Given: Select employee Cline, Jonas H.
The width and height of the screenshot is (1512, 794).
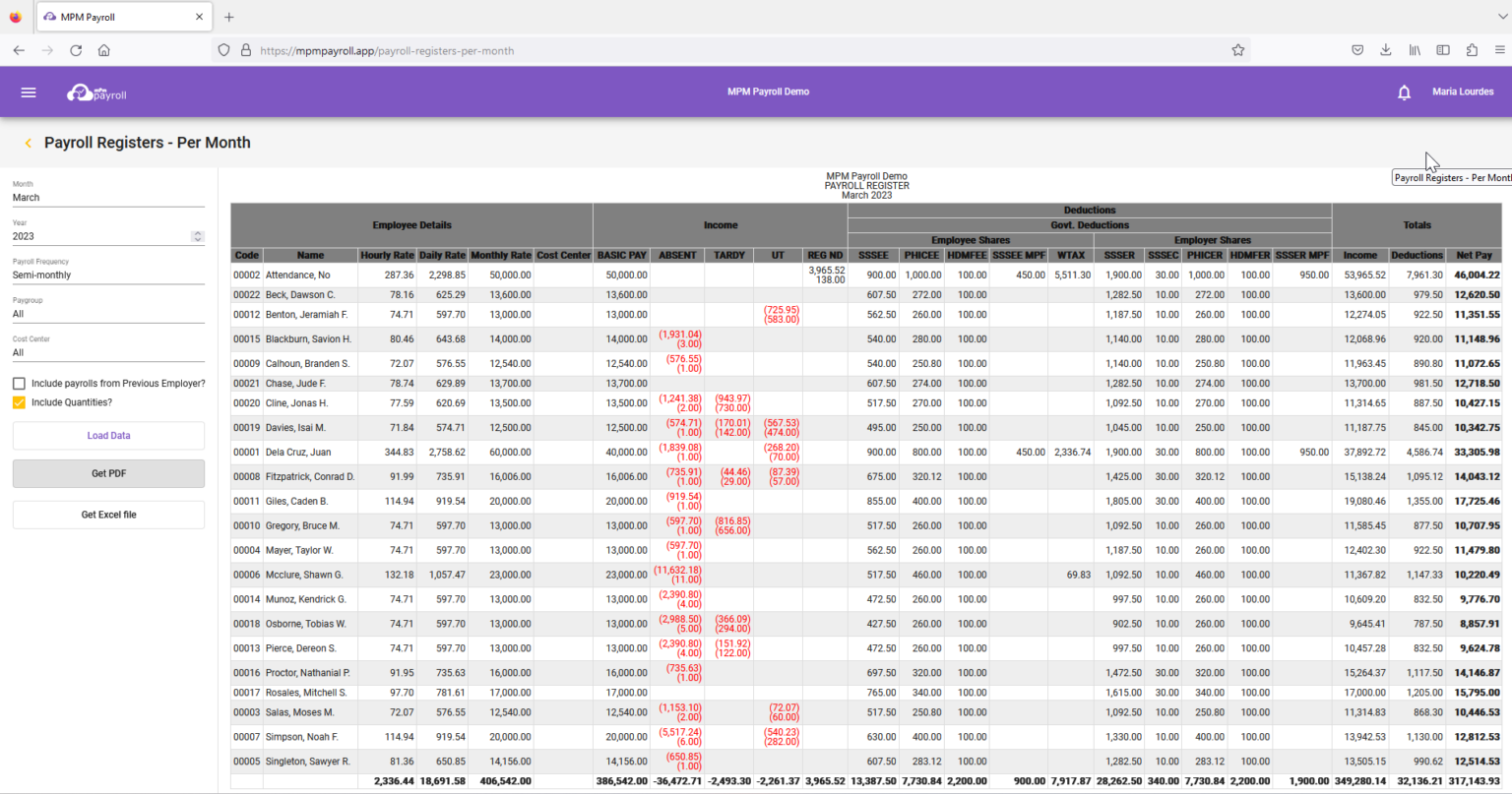Looking at the screenshot, I should click(866, 403).
